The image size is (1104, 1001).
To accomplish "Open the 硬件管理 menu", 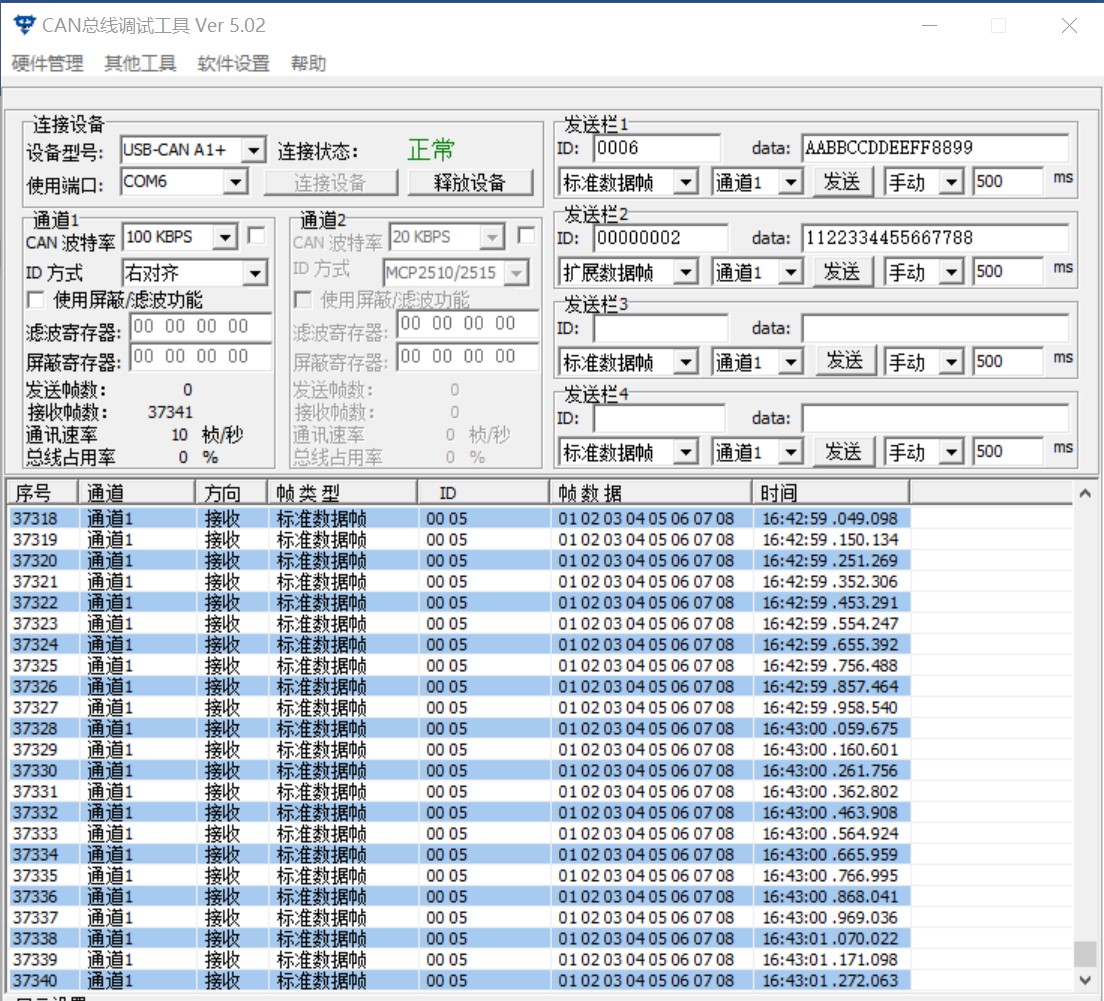I will point(47,64).
